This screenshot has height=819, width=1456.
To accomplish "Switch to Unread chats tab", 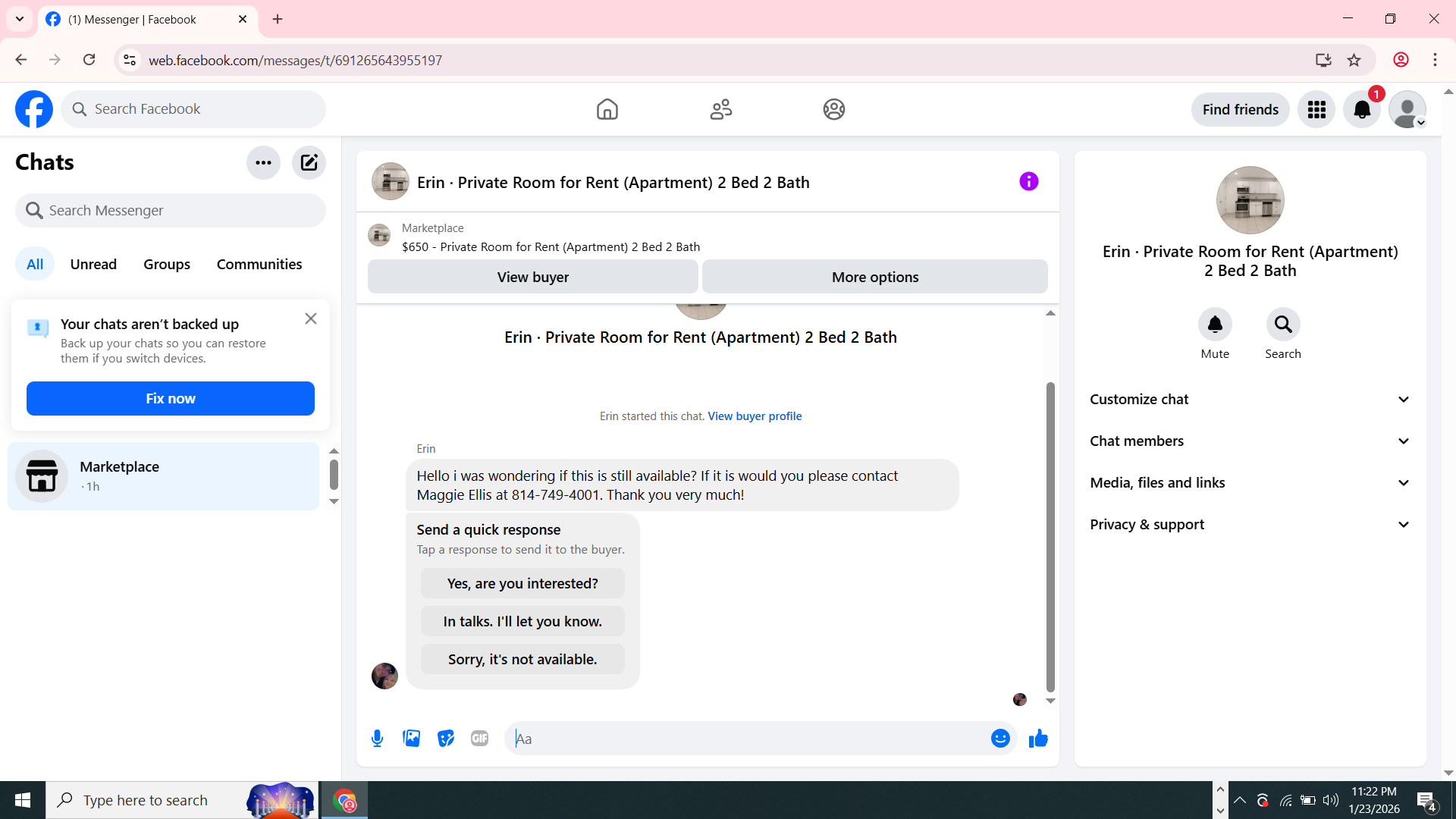I will point(93,264).
